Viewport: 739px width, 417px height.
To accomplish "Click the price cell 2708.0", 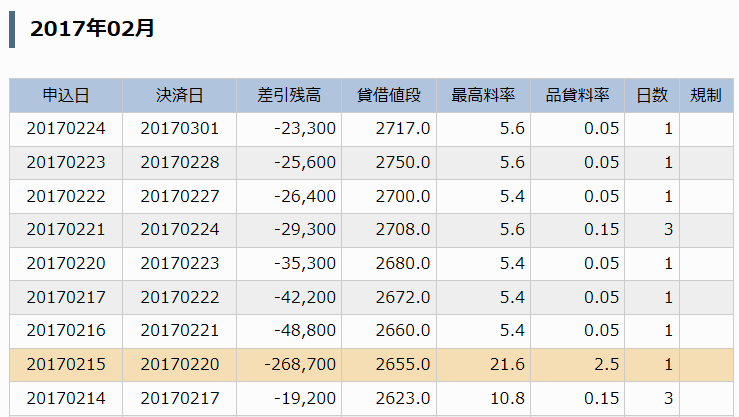I will (x=403, y=229).
